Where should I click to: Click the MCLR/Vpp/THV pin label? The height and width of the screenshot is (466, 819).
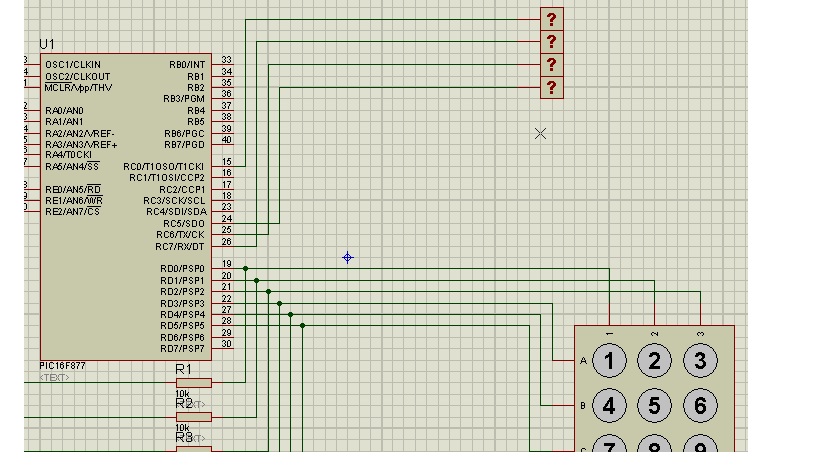[x=78, y=88]
